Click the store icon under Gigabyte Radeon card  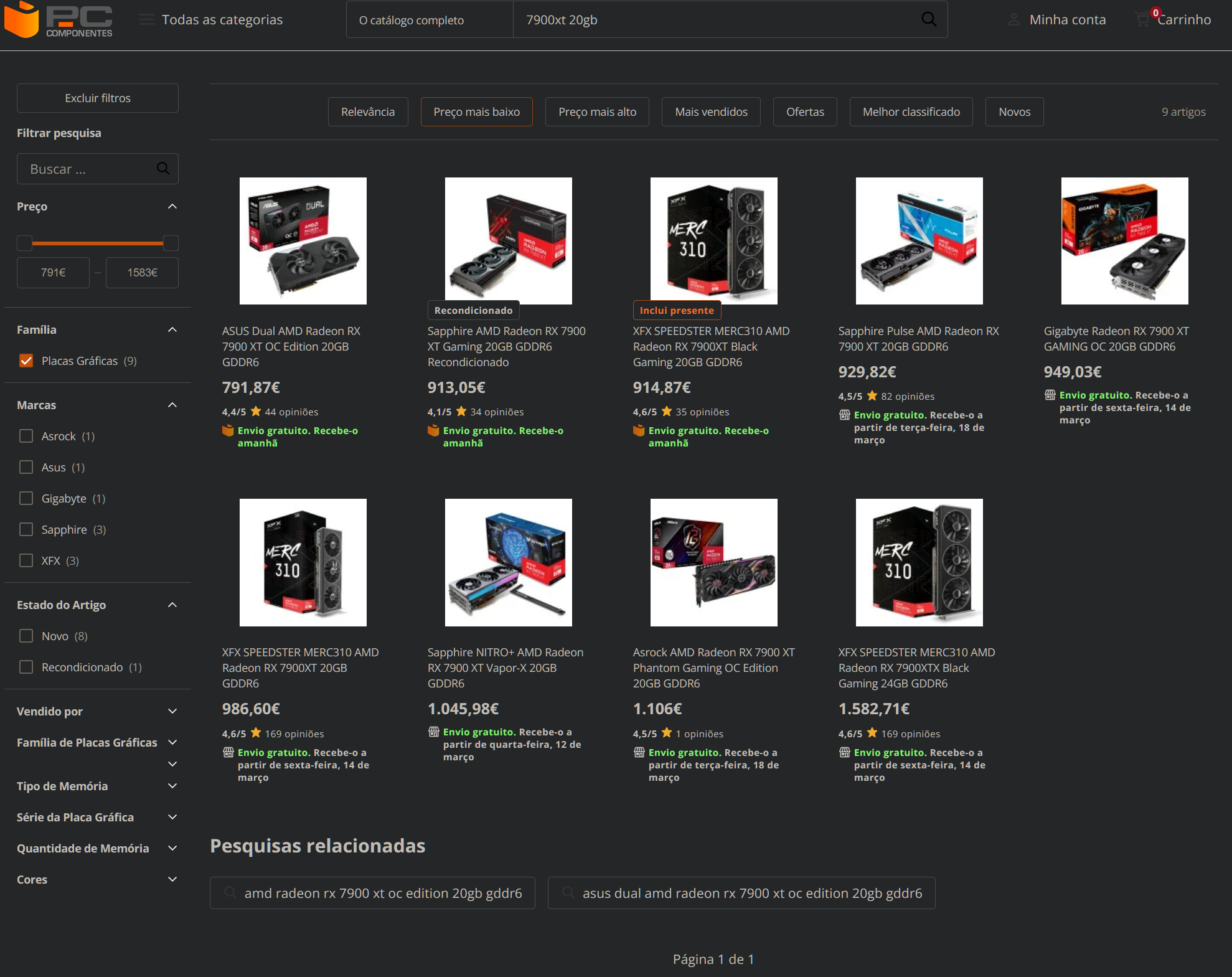click(x=1050, y=395)
